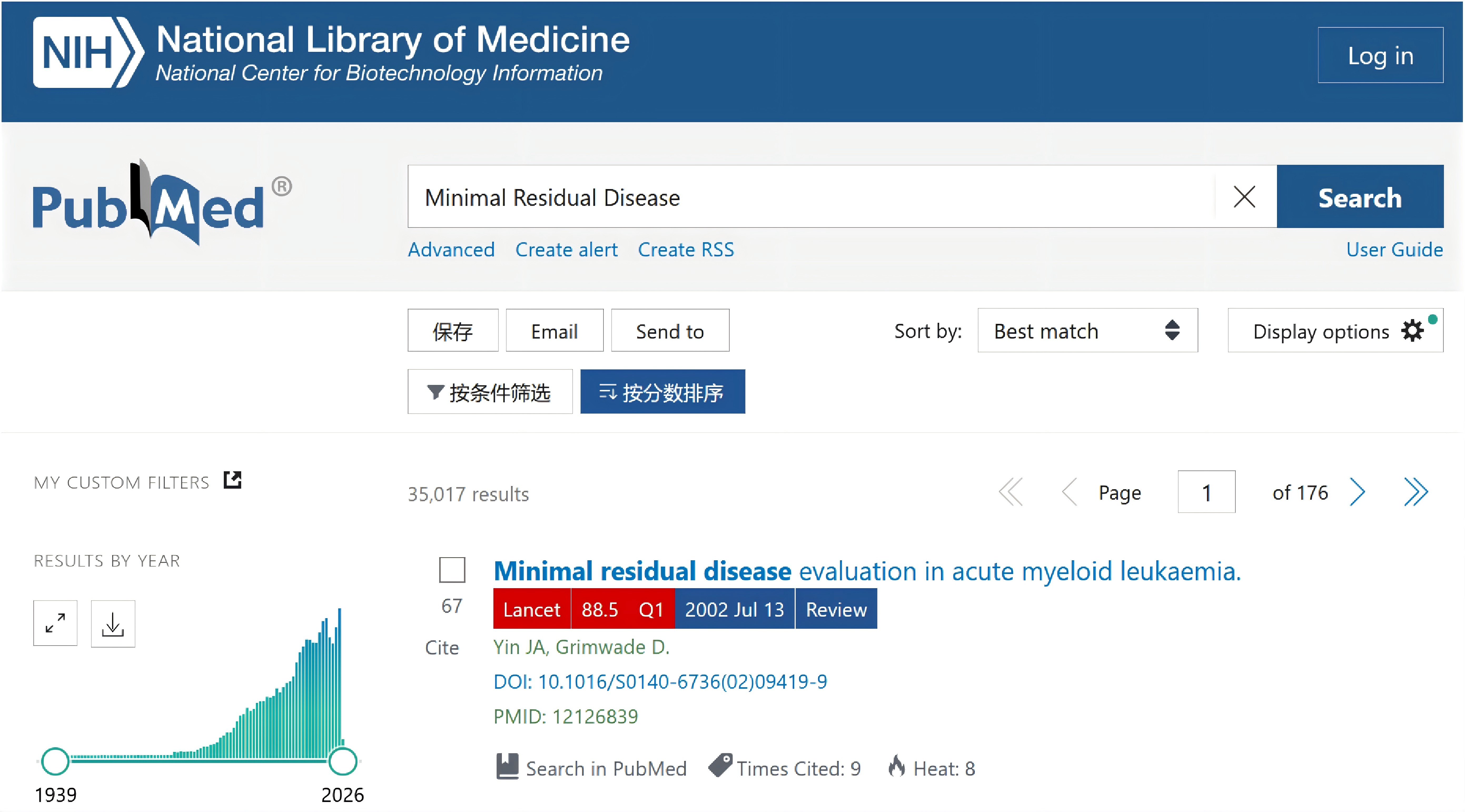
Task: Download the results by year data
Action: (113, 623)
